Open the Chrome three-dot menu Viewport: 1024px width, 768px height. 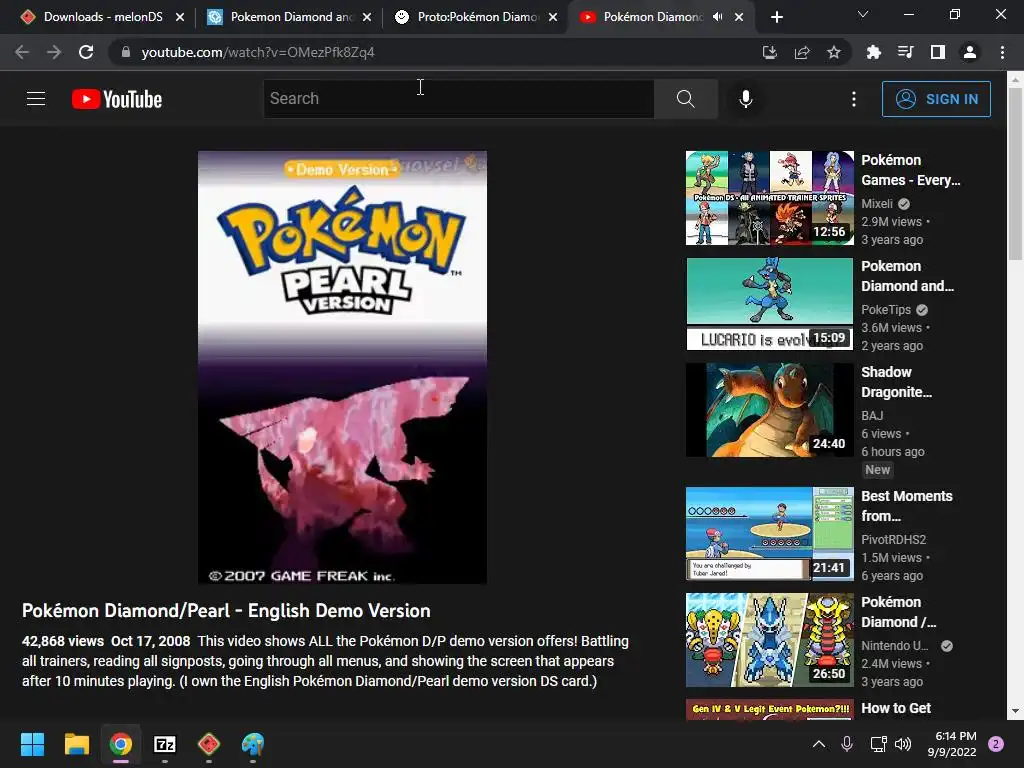pos(1002,52)
